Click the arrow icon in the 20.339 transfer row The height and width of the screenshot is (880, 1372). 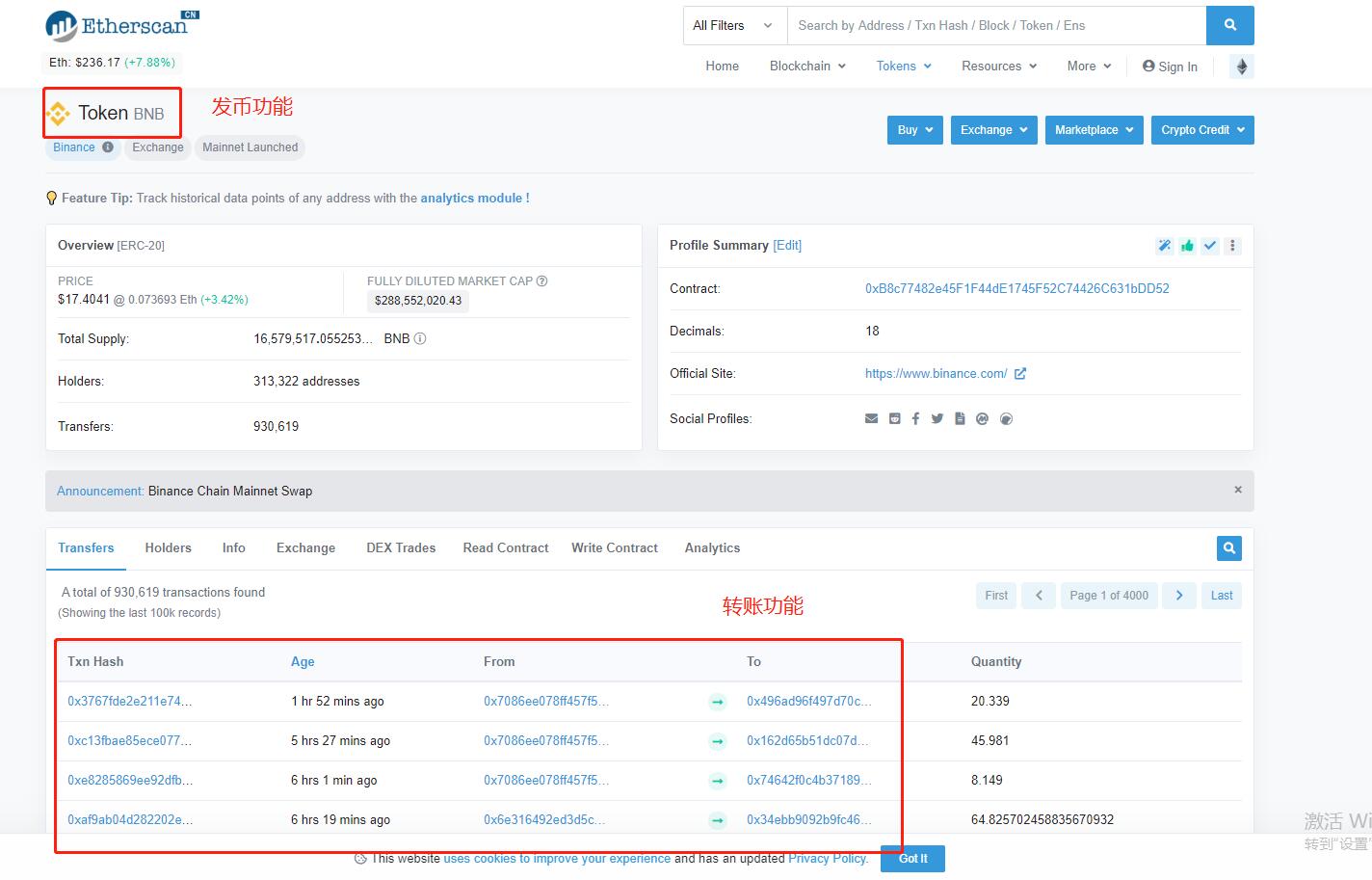(718, 702)
